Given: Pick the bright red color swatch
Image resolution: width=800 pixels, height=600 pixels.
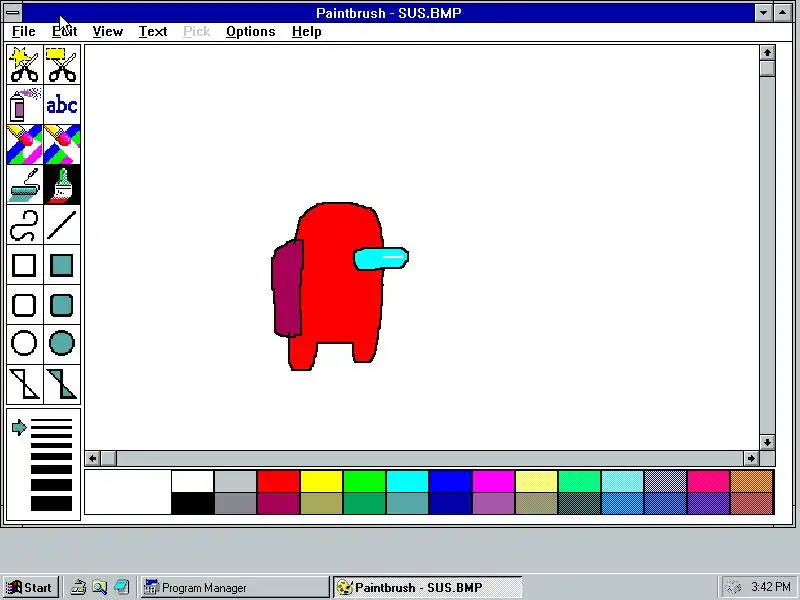Looking at the screenshot, I should (278, 482).
